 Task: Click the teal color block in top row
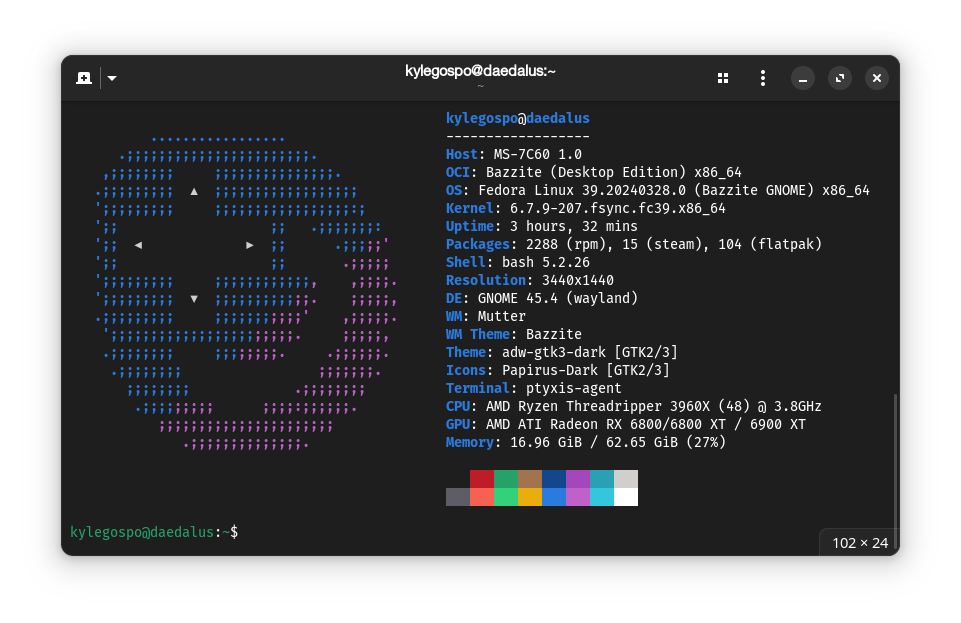[x=601, y=479]
